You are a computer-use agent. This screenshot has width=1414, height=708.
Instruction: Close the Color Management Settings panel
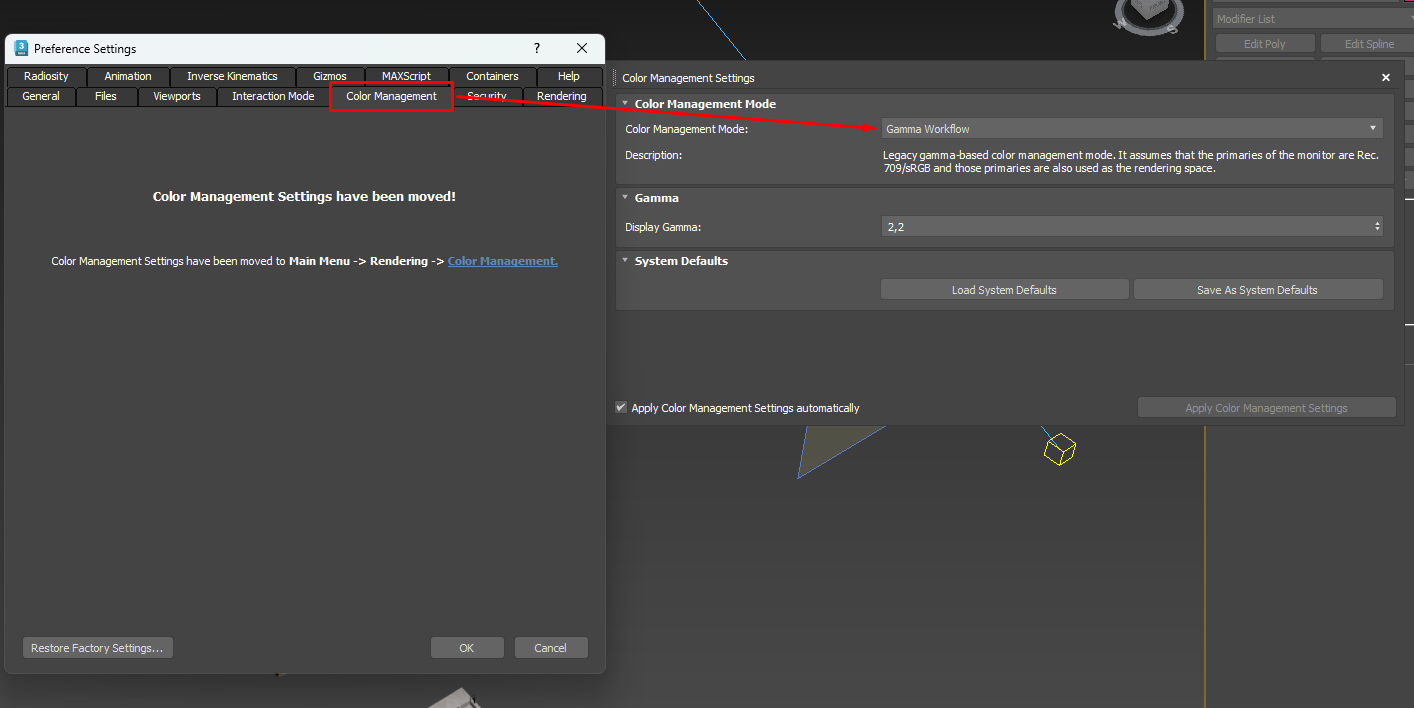point(1386,78)
